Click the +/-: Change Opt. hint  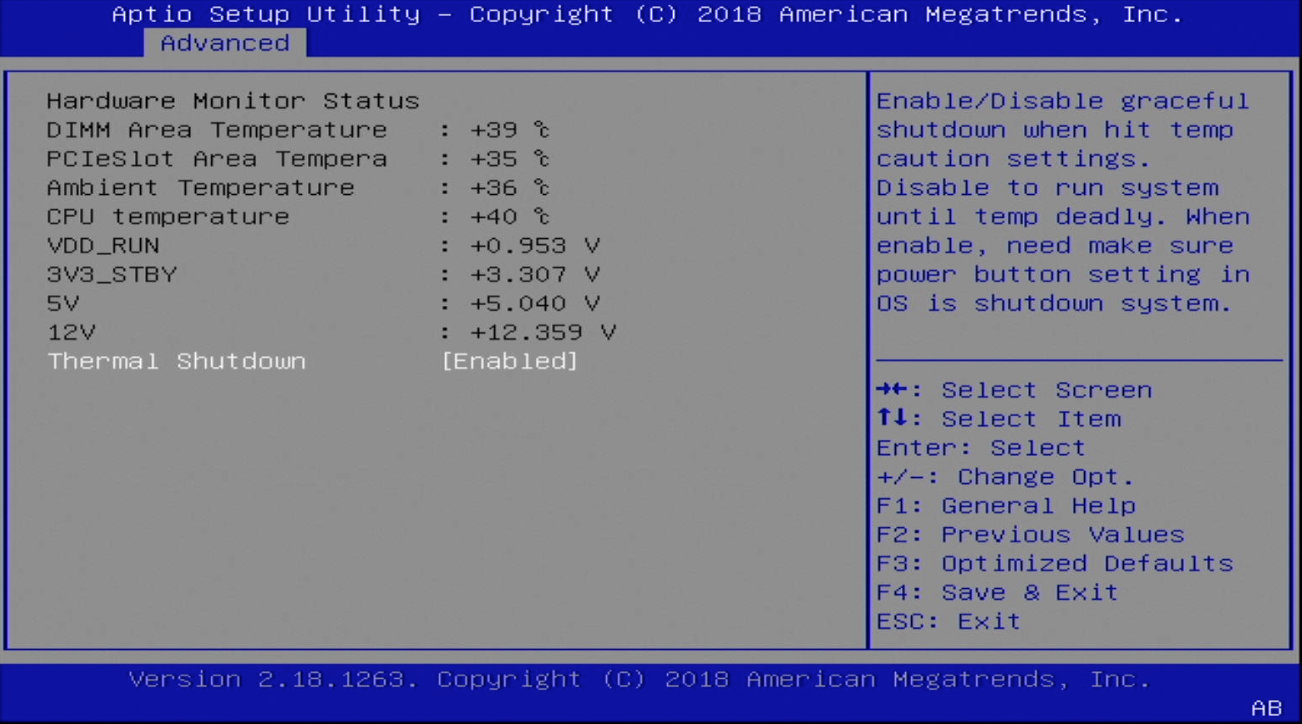tap(1005, 477)
